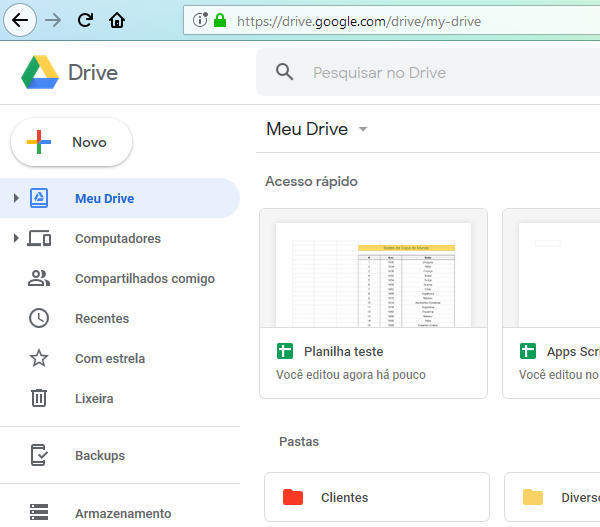This screenshot has height=527, width=600.
Task: Click the yellow Divers folder icon
Action: [533, 497]
